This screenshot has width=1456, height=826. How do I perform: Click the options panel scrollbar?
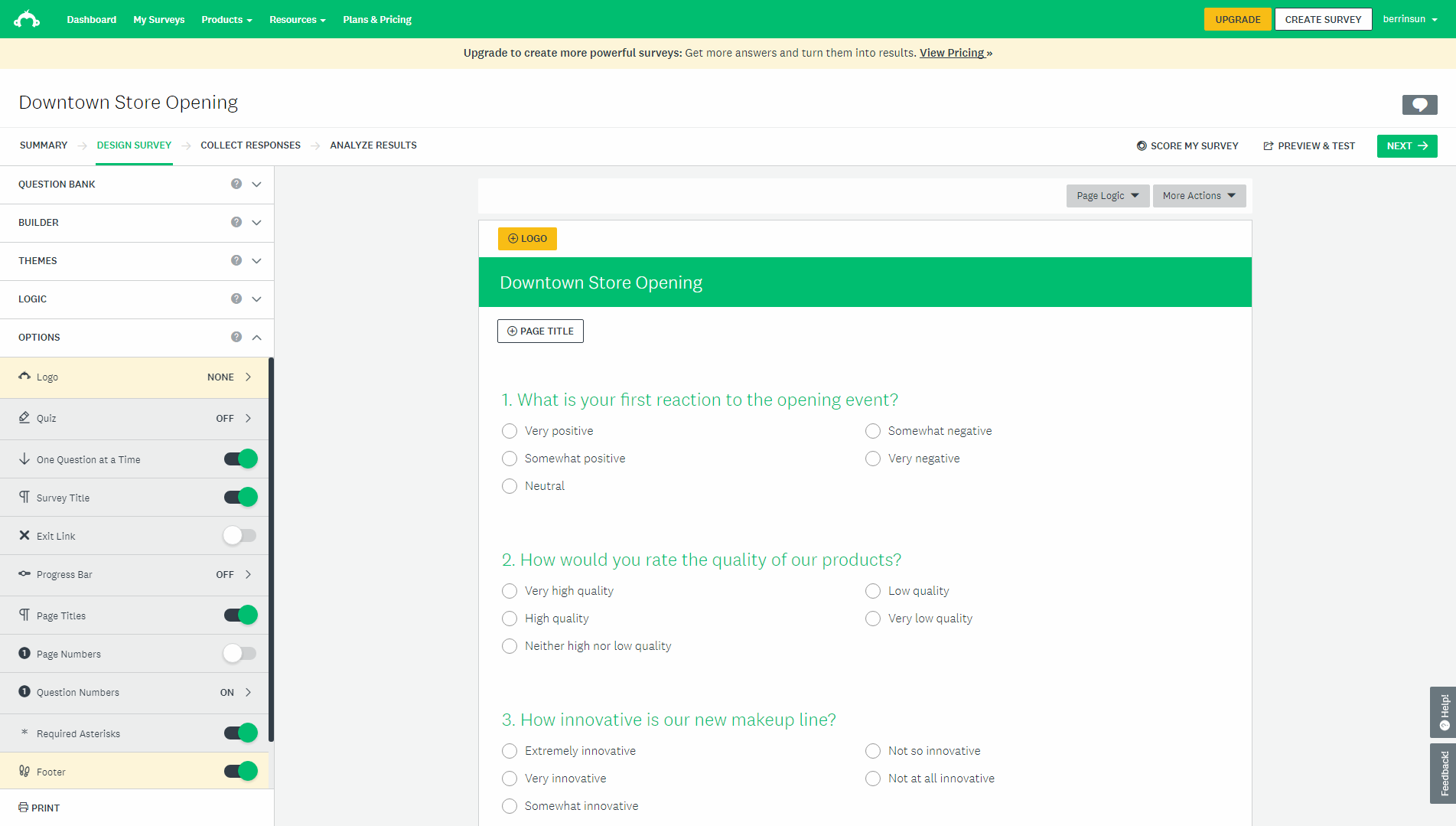point(271,549)
